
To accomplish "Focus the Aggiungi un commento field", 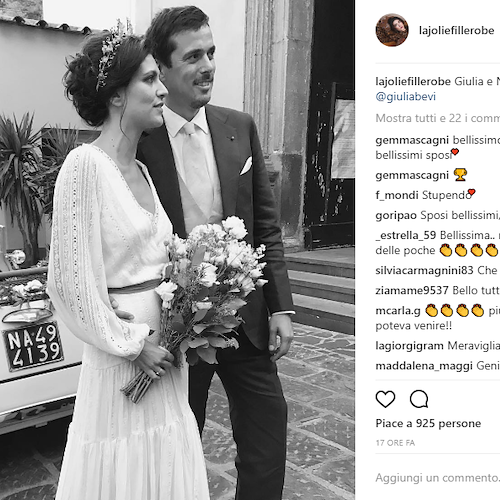I will 438,478.
